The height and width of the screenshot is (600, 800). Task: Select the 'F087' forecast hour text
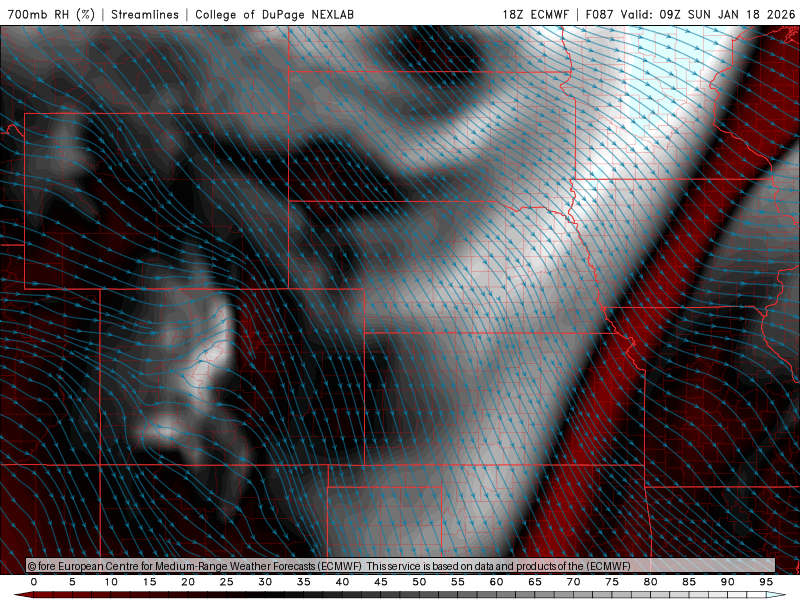coord(599,14)
